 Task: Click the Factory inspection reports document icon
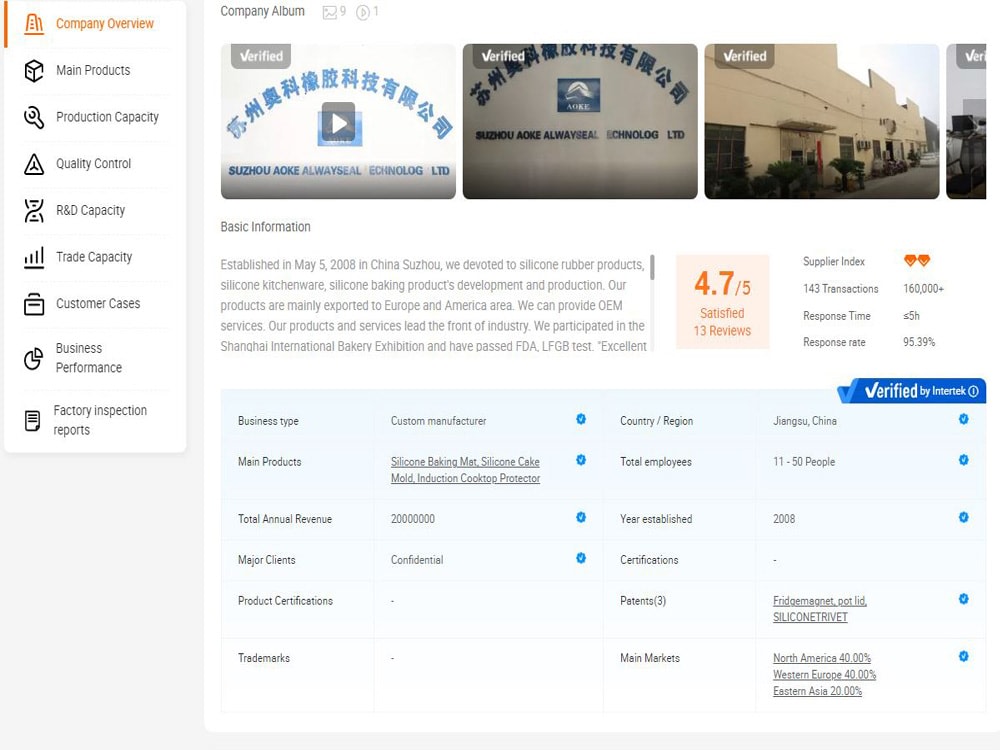click(x=32, y=420)
